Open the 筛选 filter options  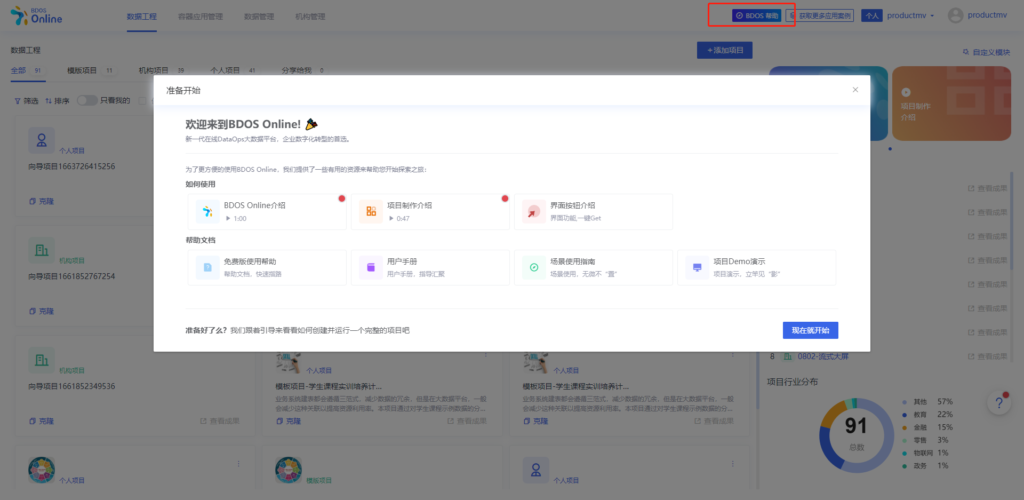26,101
